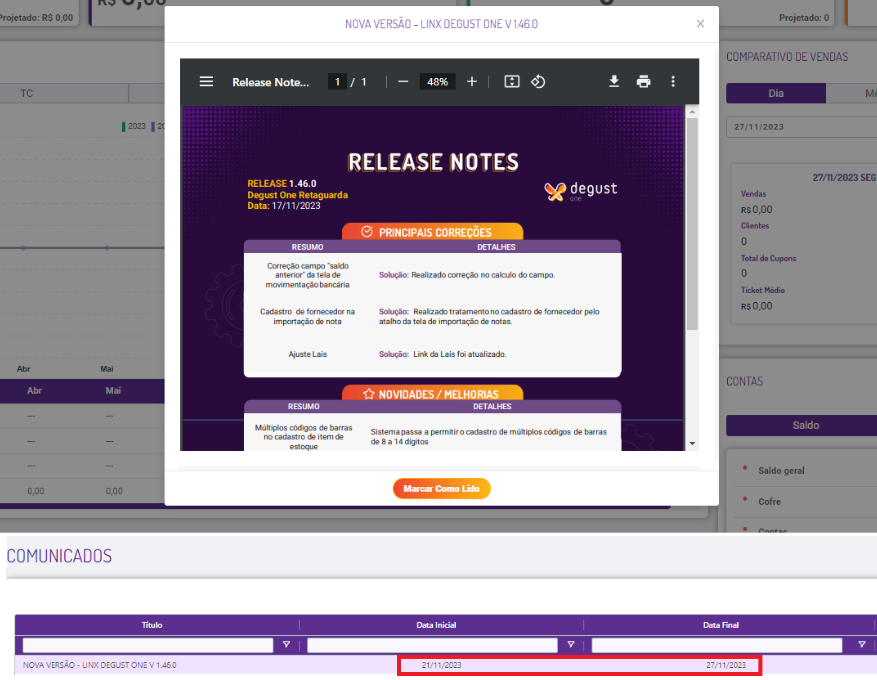The height and width of the screenshot is (680, 877).
Task: Select the Dia tab in Comparativo de Vendas
Action: 776,93
